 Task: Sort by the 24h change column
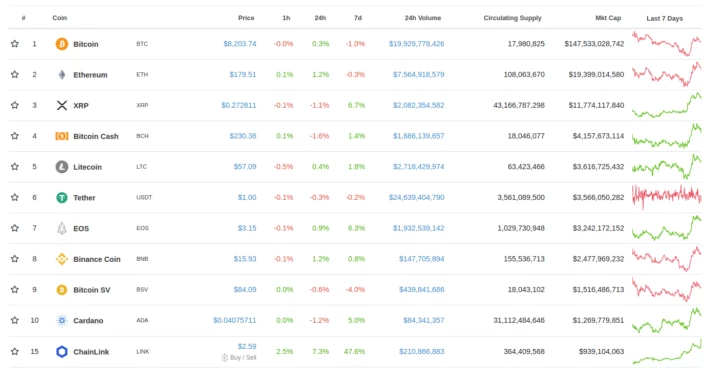coord(320,18)
